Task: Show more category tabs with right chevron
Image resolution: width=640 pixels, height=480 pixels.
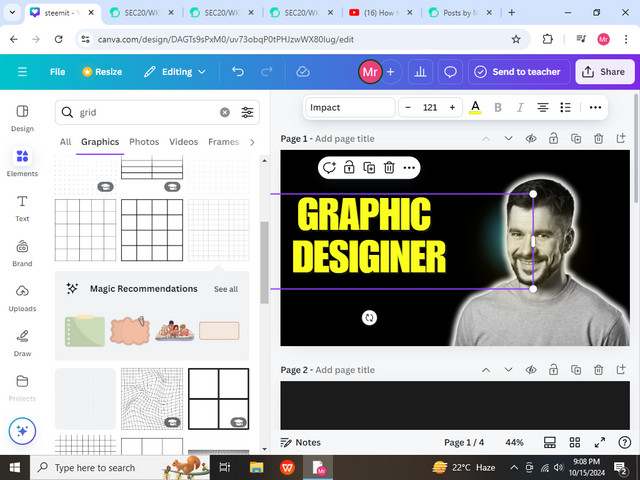Action: 252,142
